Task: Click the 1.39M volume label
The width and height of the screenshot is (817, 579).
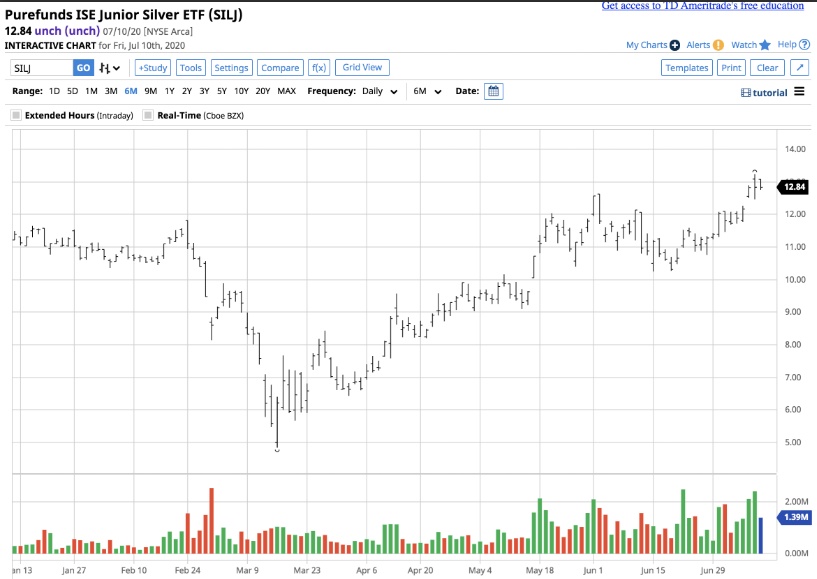Action: pyautogui.click(x=794, y=517)
